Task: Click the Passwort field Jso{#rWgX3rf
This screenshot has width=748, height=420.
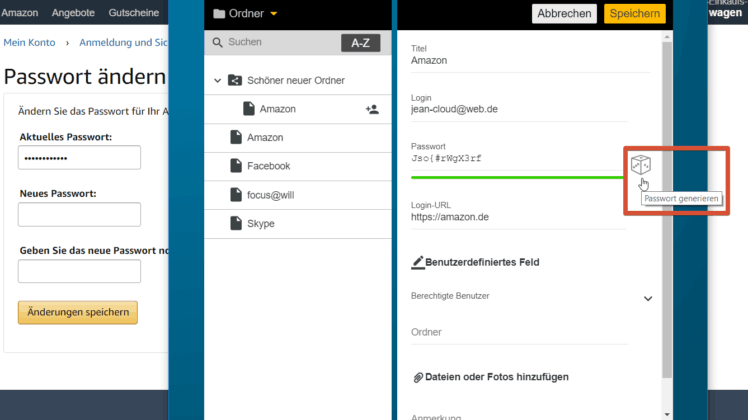Action: pos(517,158)
